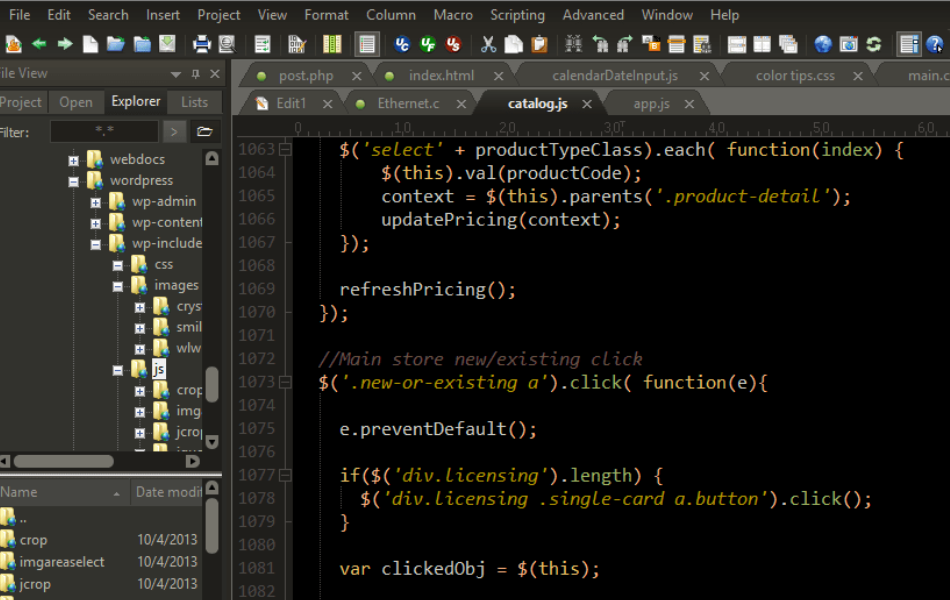
Task: Click the folder tree horizontal scrollbar thumb
Action: (64, 461)
